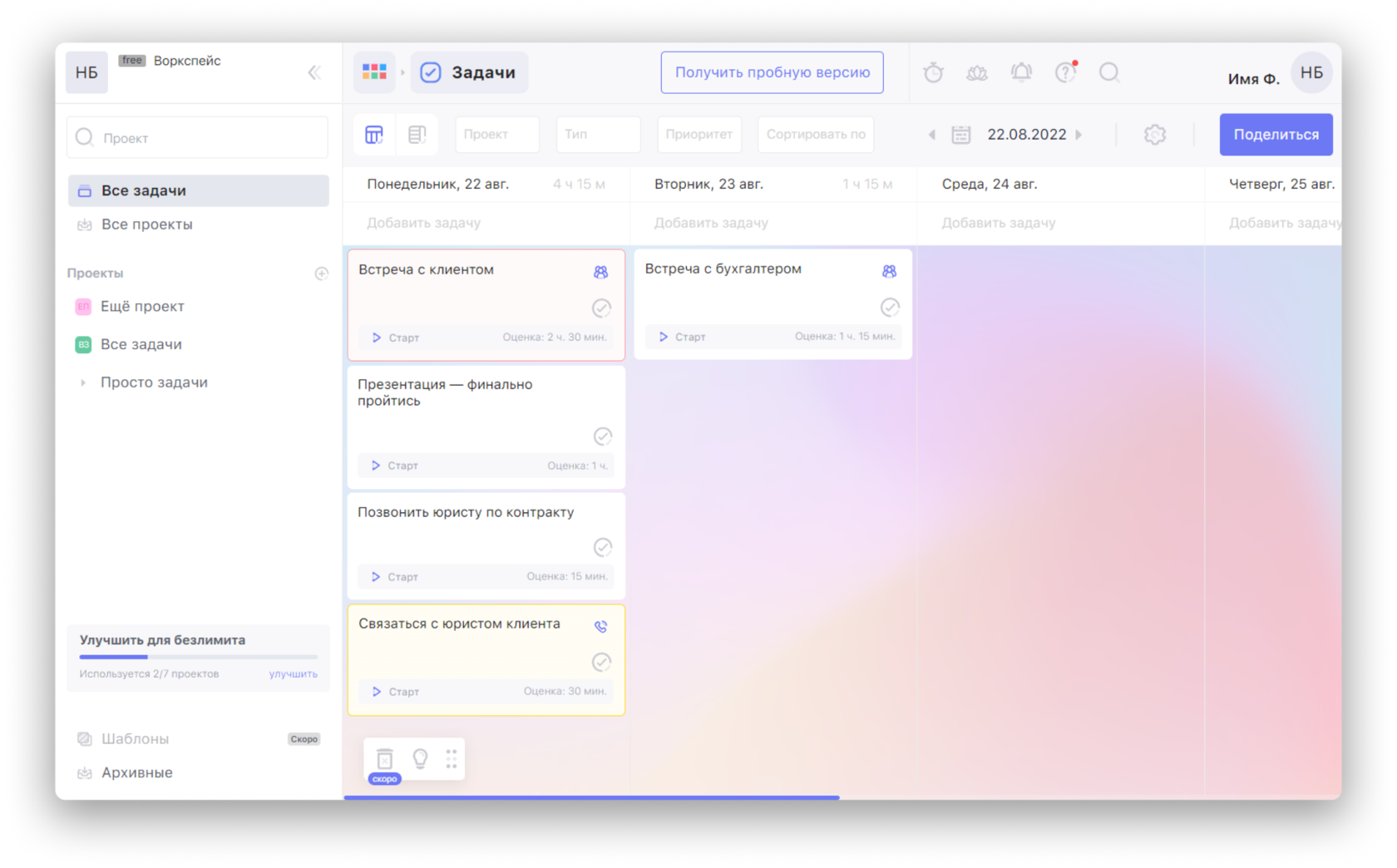Mark Позвонить юристу по контракту as complete
Viewport: 1397px width, 868px height.
[x=602, y=547]
